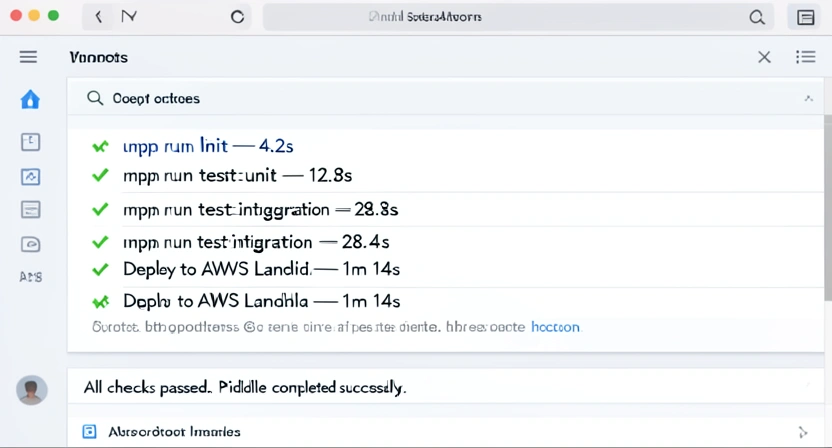Viewport: 832px width, 448px height.
Task: Click into the Coept octroes search field
Action: (x=445, y=98)
